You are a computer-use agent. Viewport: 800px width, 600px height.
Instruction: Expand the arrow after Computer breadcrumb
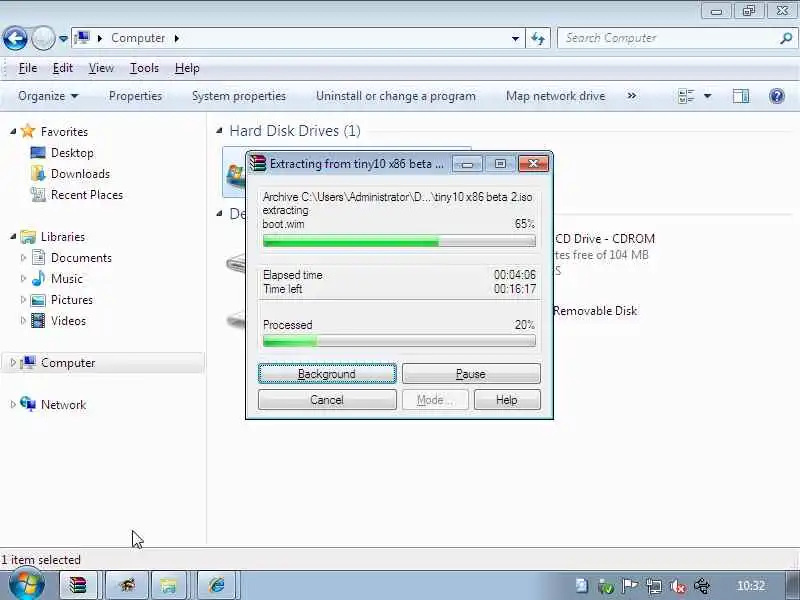(x=177, y=38)
